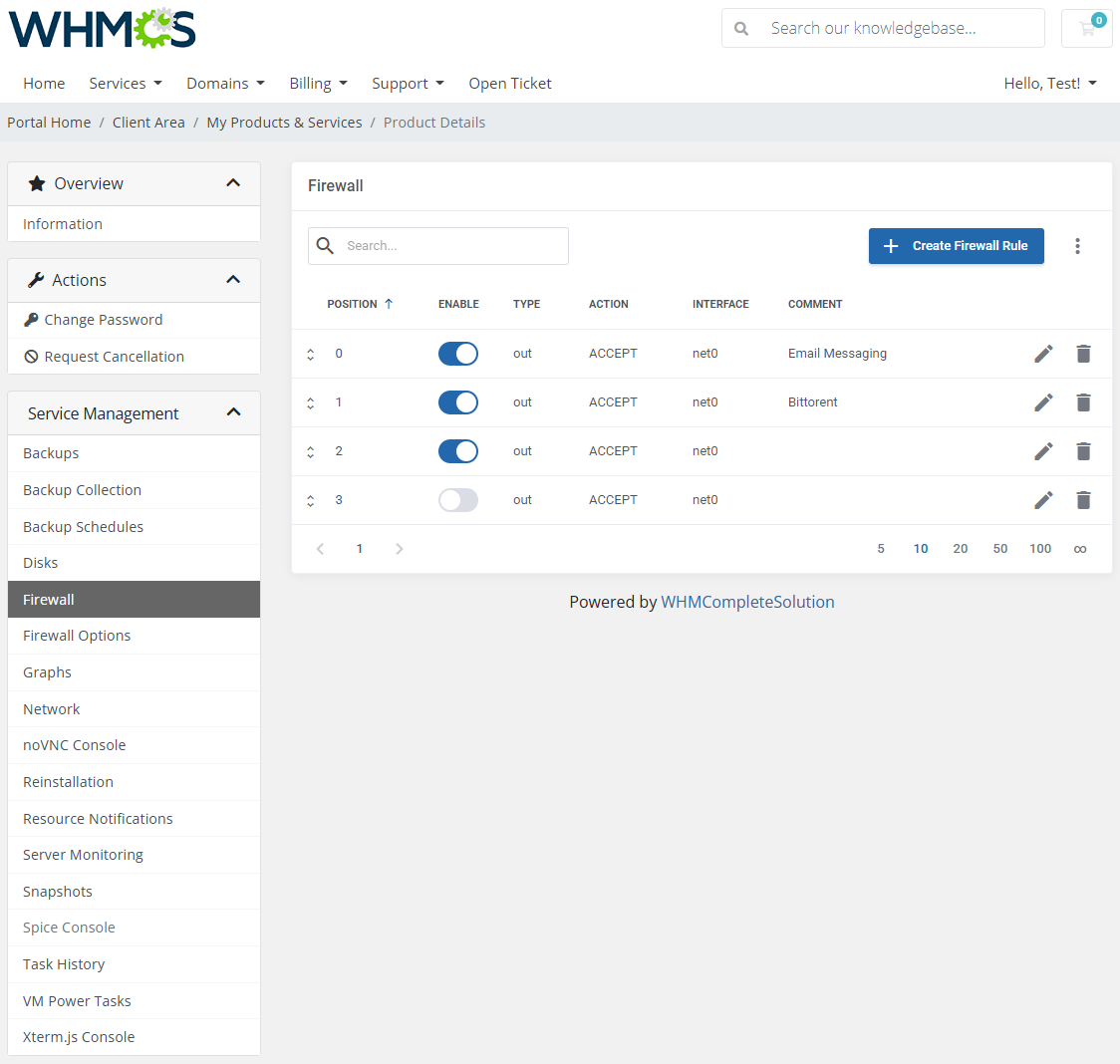Toggle the POSITION column sort order
1120x1064 pixels.
coord(361,304)
